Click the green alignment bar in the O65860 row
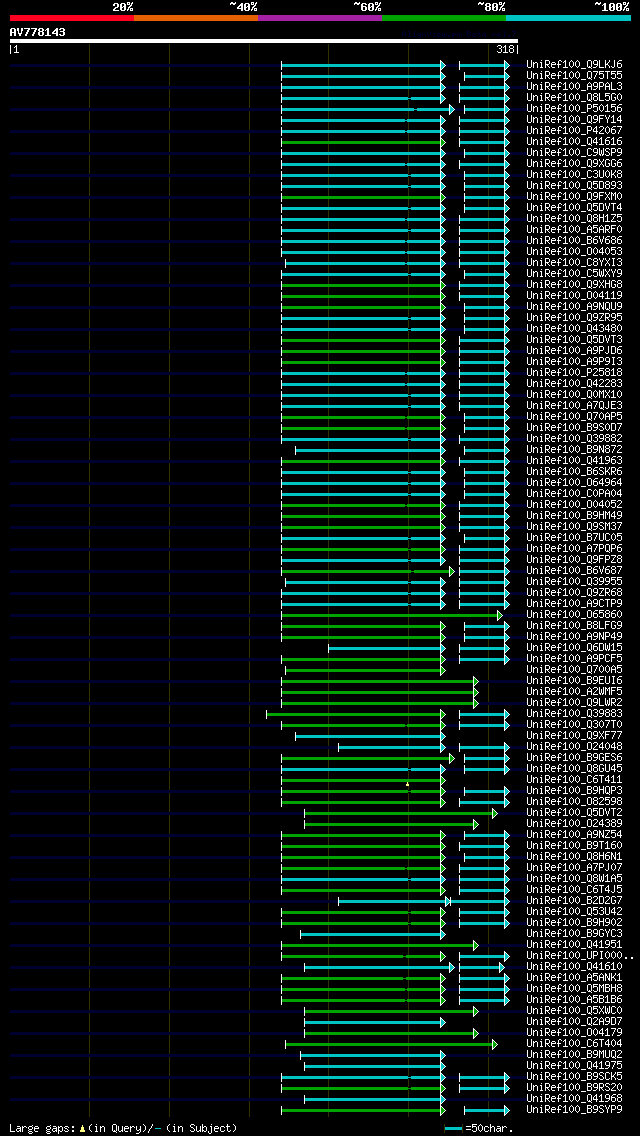Screen dimensions: 640x1136 tap(391, 615)
